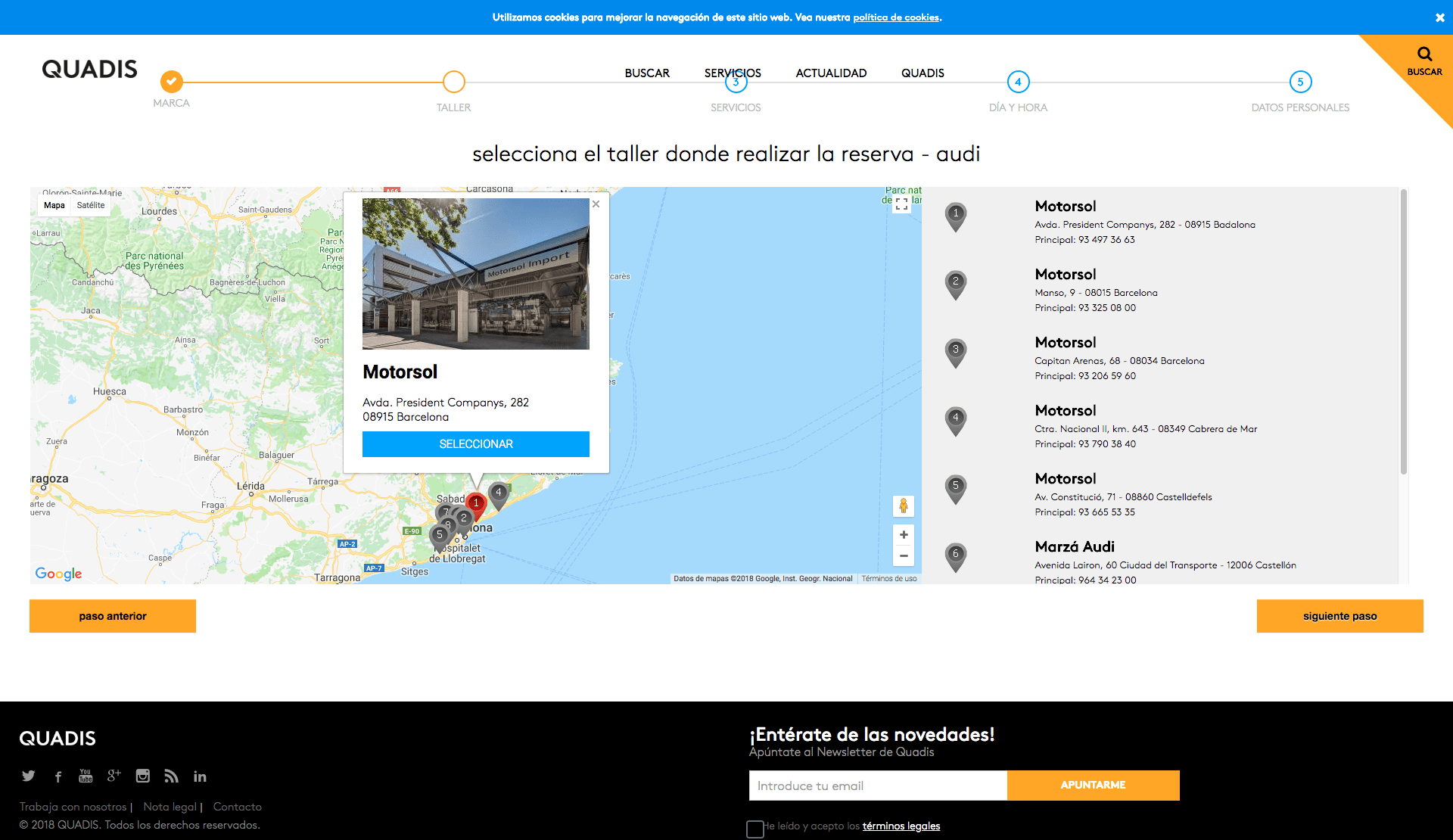This screenshot has height=840, width=1453.
Task: Click list pin 4 for Cabrera de Mar
Action: click(x=956, y=421)
